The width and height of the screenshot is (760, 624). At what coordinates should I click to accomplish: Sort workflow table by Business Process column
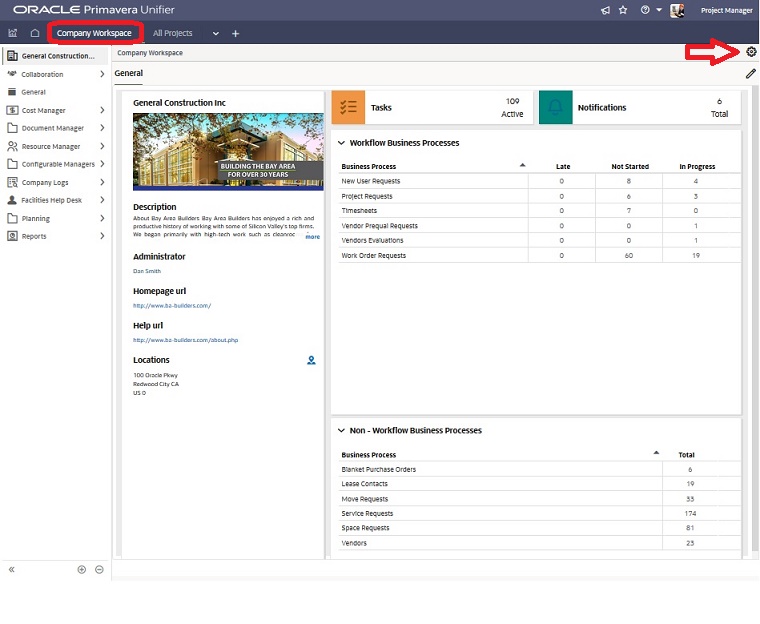(369, 166)
